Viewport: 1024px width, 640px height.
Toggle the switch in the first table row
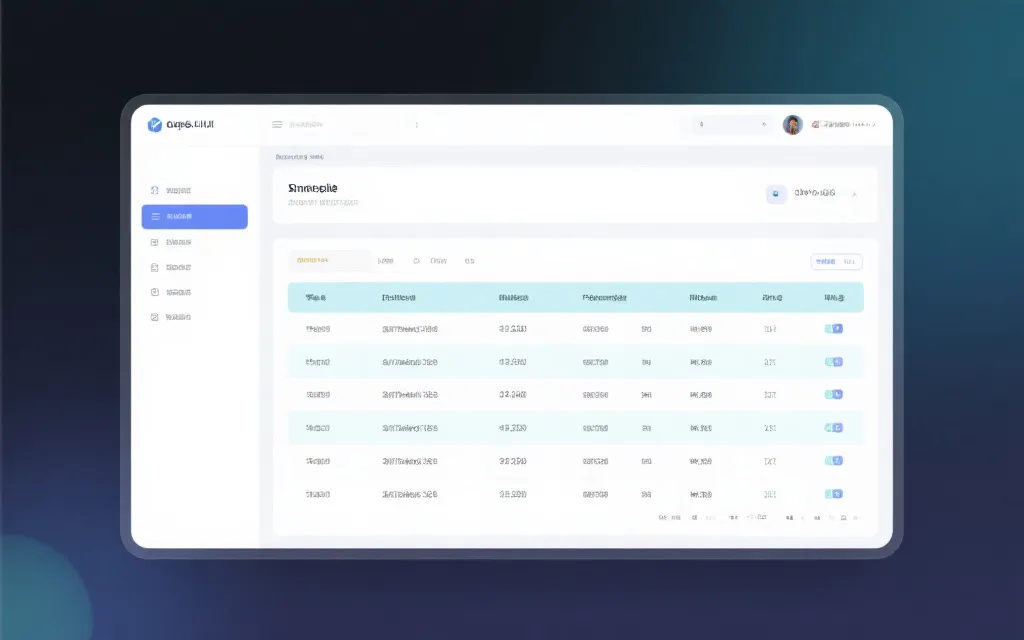834,328
